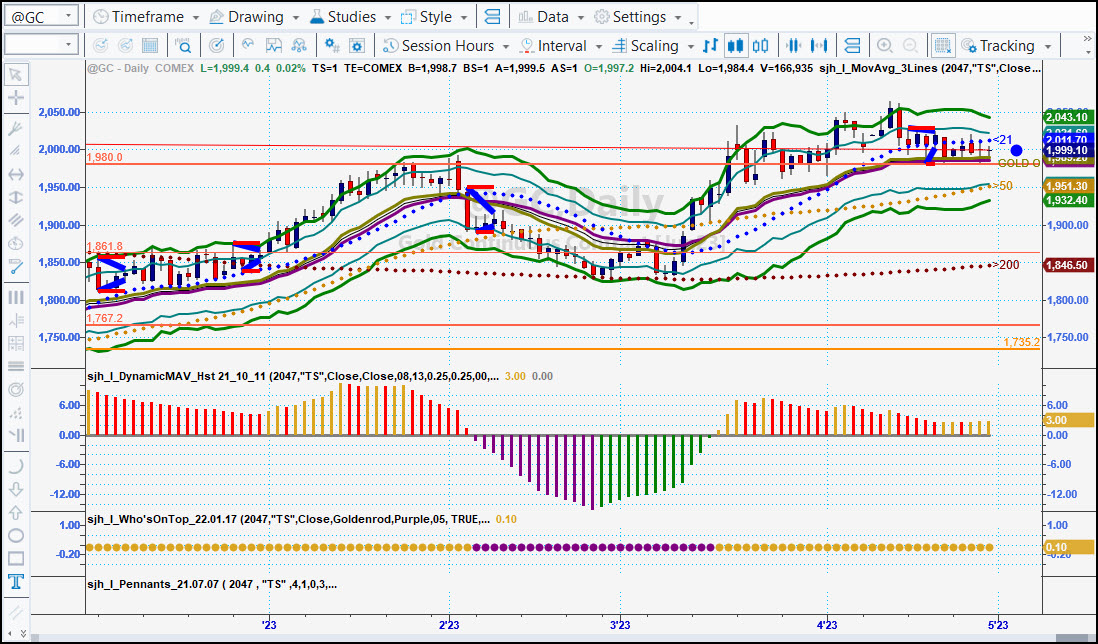Viewport: 1098px width, 644px height.
Task: Click the window-with-gear settings icon
Action: point(357,46)
